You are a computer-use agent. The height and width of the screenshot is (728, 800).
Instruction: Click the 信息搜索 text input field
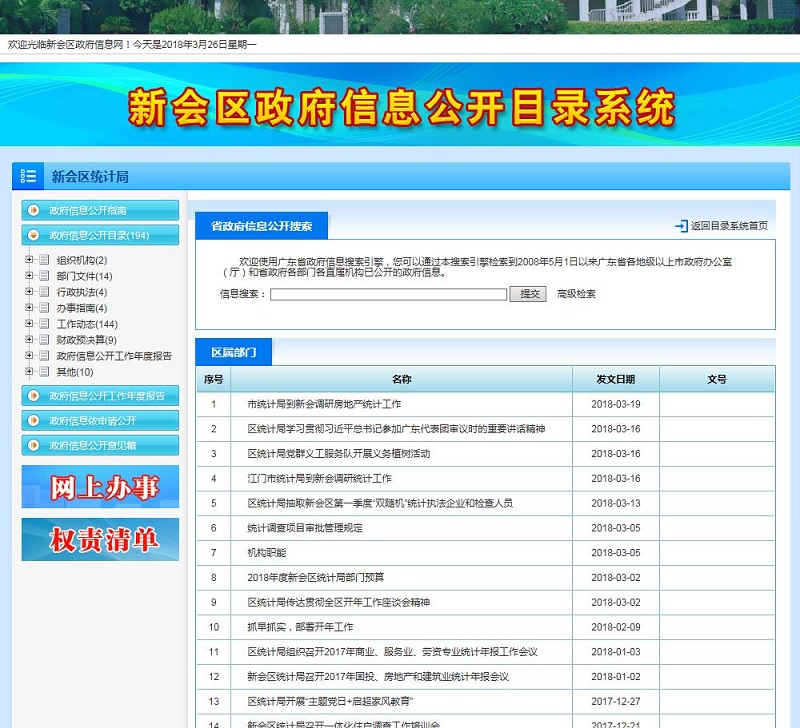(388, 294)
